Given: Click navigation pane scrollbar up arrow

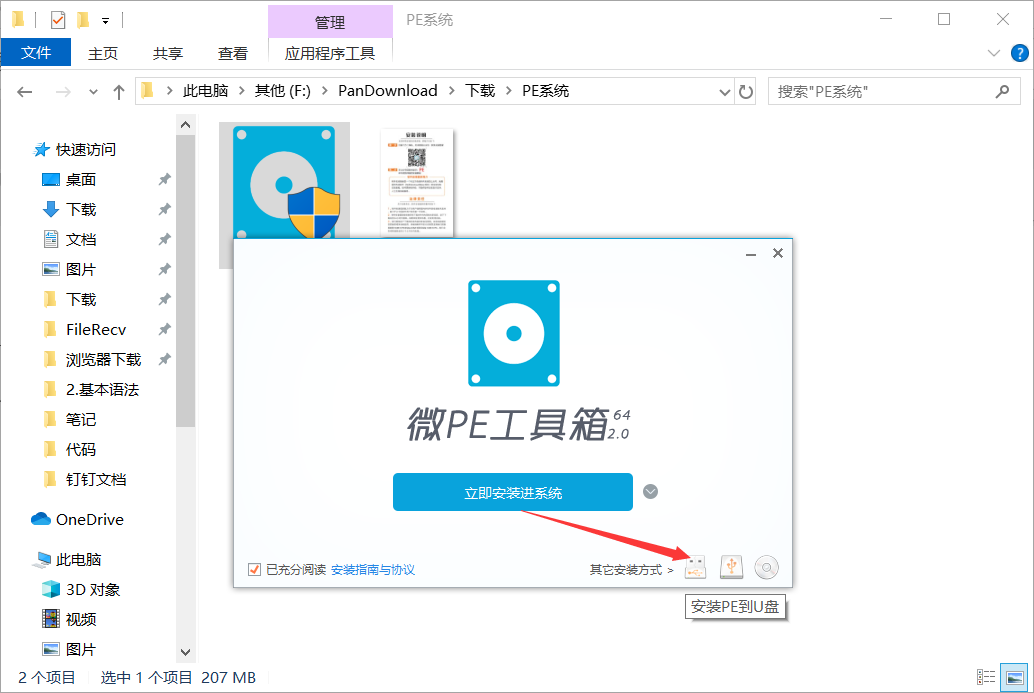Looking at the screenshot, I should [185, 125].
